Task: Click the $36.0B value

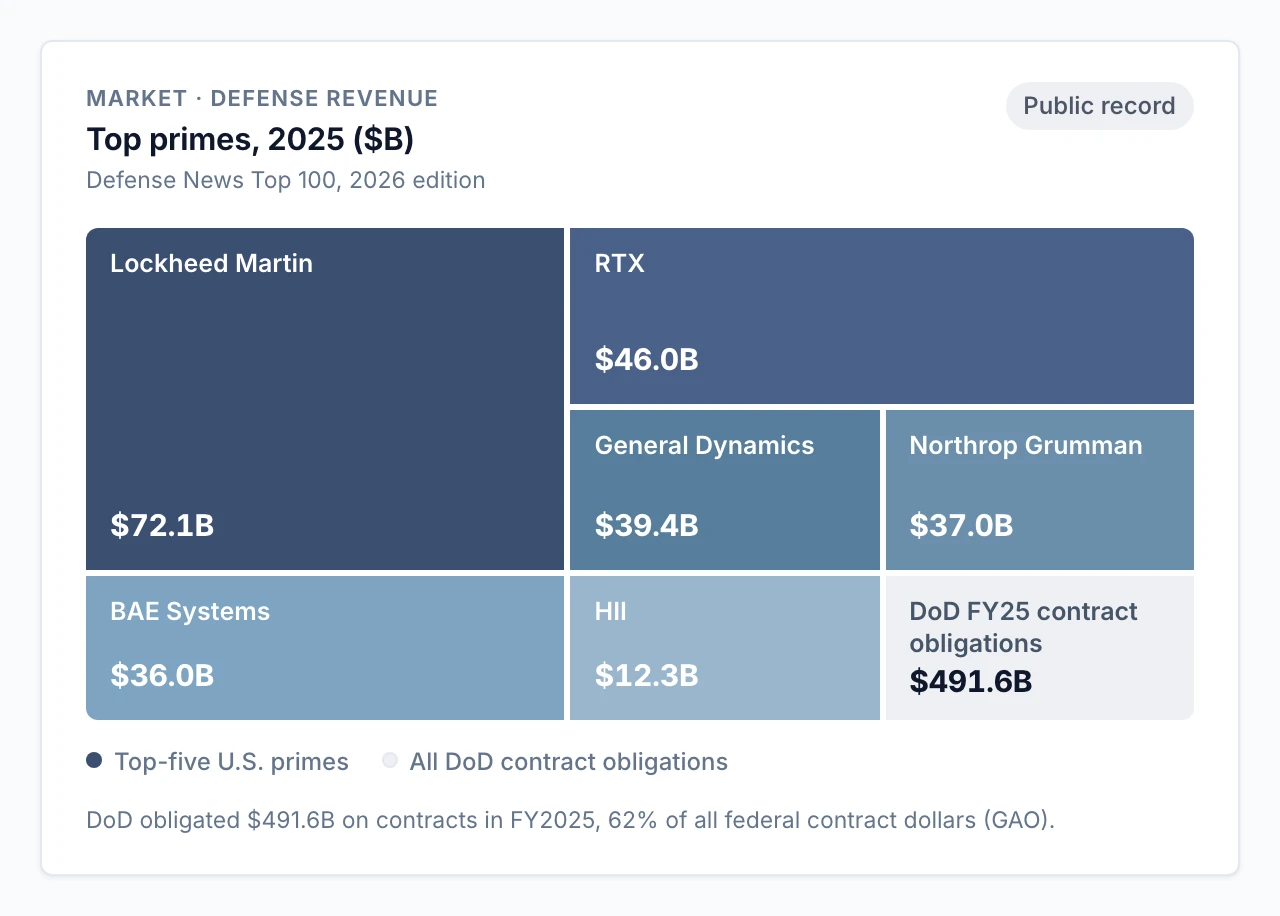Action: 162,675
